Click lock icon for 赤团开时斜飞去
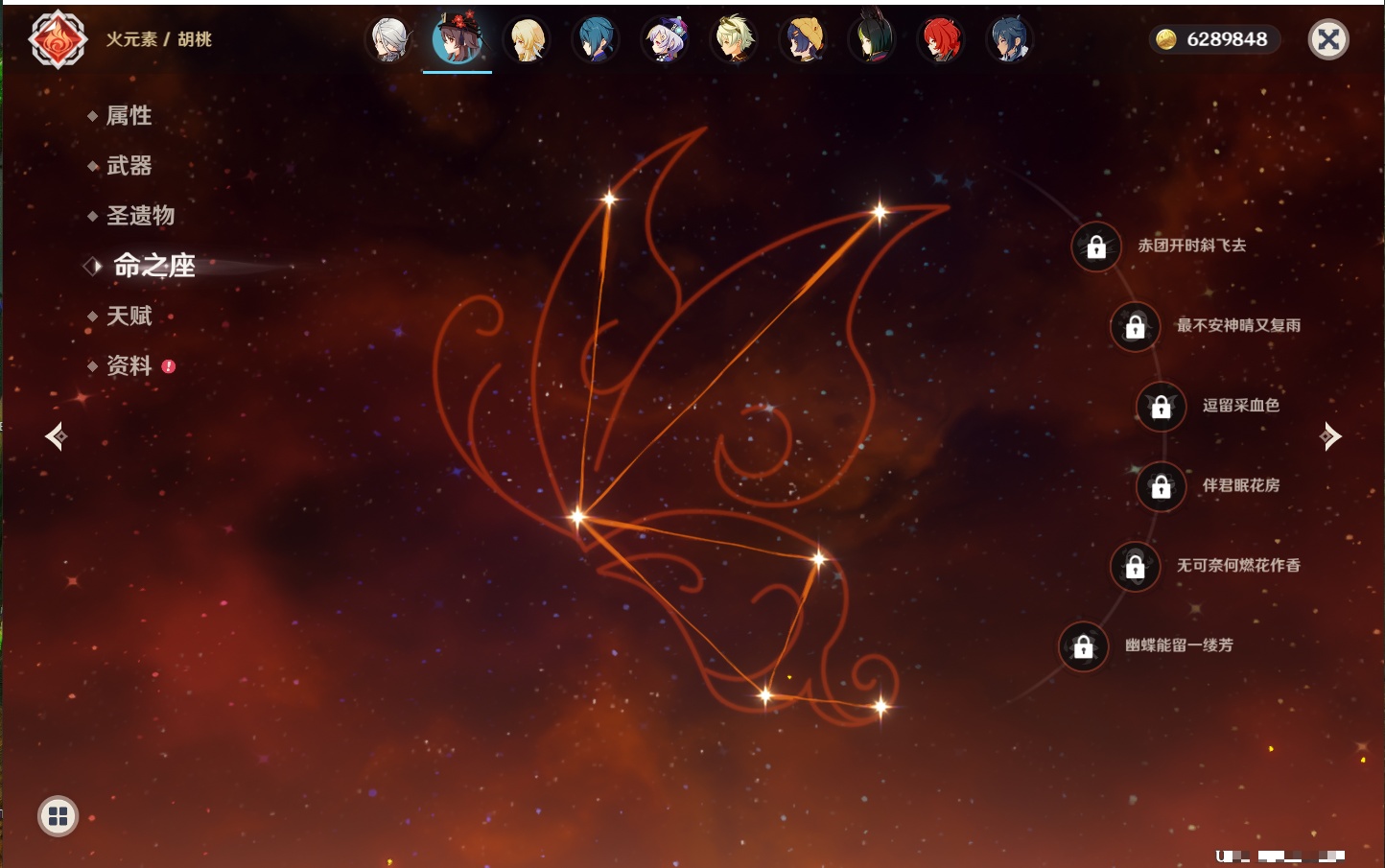Screen dimensions: 1385x868 click(x=1096, y=247)
